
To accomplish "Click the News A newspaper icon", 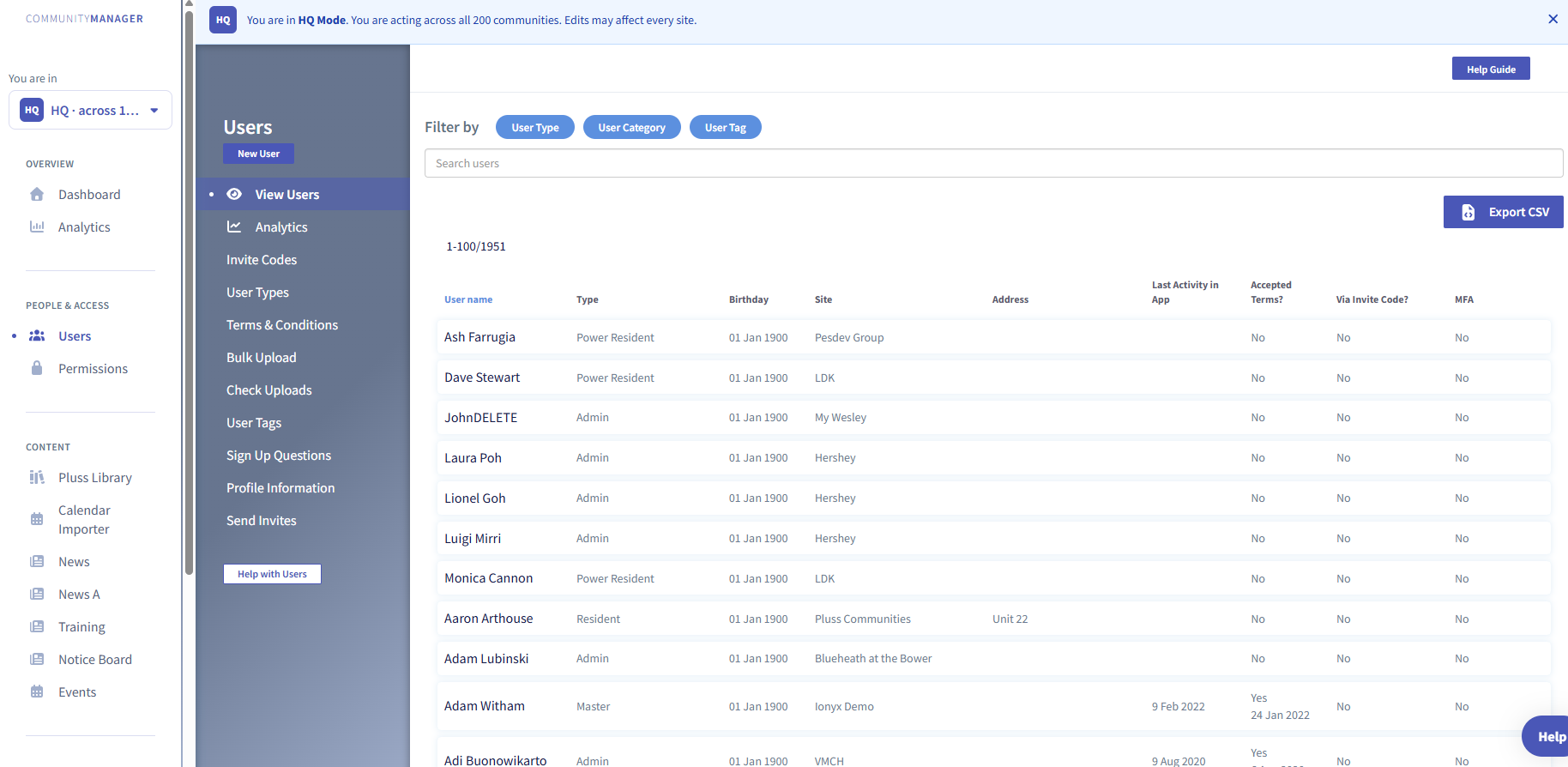I will (x=37, y=594).
